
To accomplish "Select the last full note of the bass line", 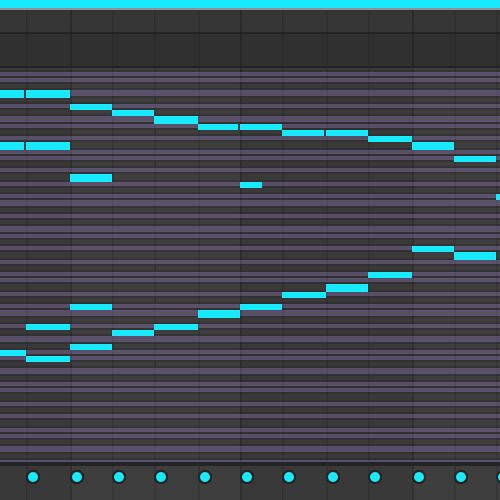I will coord(475,256).
